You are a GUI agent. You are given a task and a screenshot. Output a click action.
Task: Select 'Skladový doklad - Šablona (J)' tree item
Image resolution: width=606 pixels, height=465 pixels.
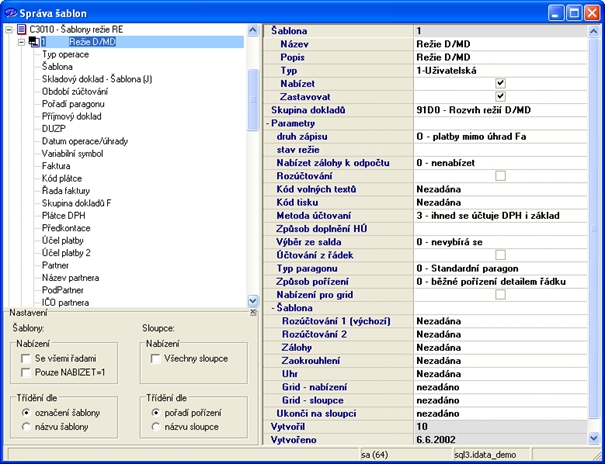pyautogui.click(x=97, y=79)
